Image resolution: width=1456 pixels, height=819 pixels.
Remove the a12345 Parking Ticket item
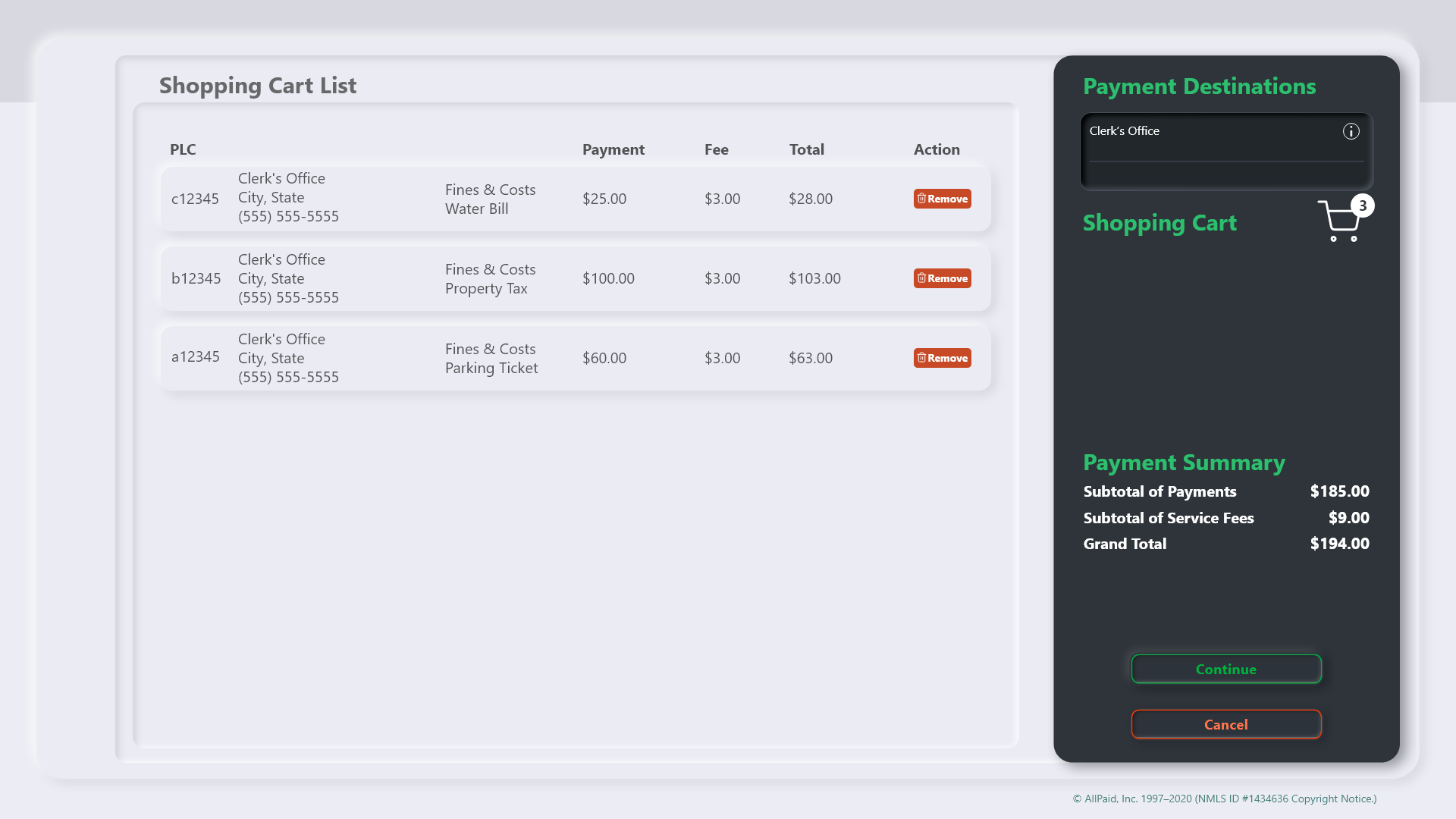(942, 358)
